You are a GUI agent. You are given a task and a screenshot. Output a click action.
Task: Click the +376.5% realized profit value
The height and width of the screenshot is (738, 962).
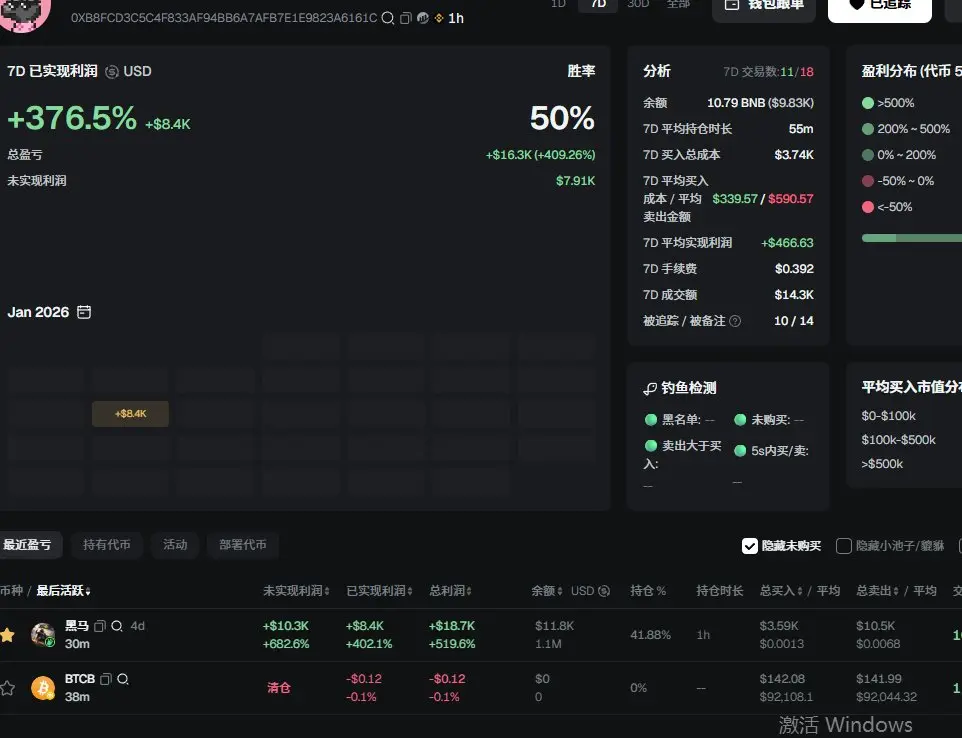[x=72, y=118]
